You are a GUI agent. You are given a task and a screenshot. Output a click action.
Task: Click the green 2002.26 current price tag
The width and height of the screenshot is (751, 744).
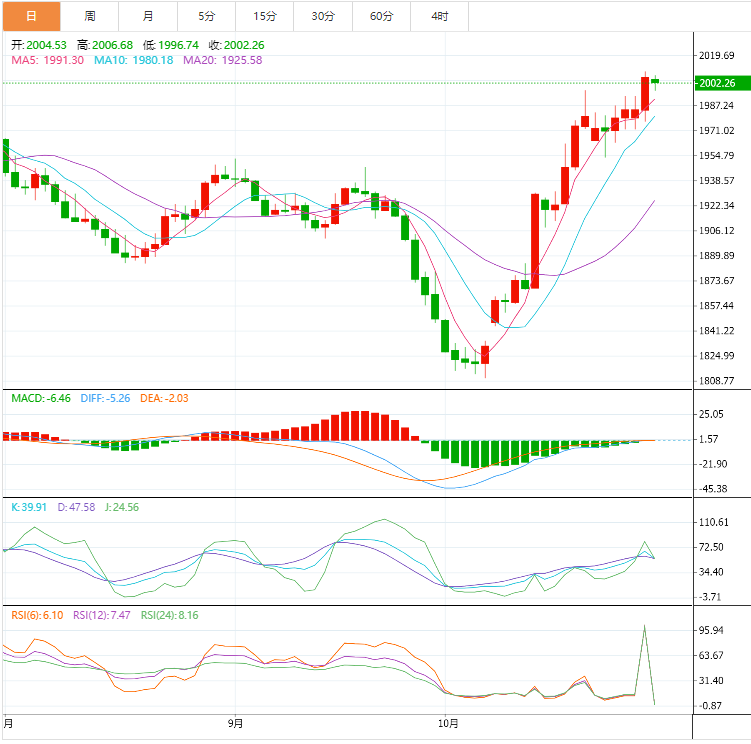click(x=719, y=83)
